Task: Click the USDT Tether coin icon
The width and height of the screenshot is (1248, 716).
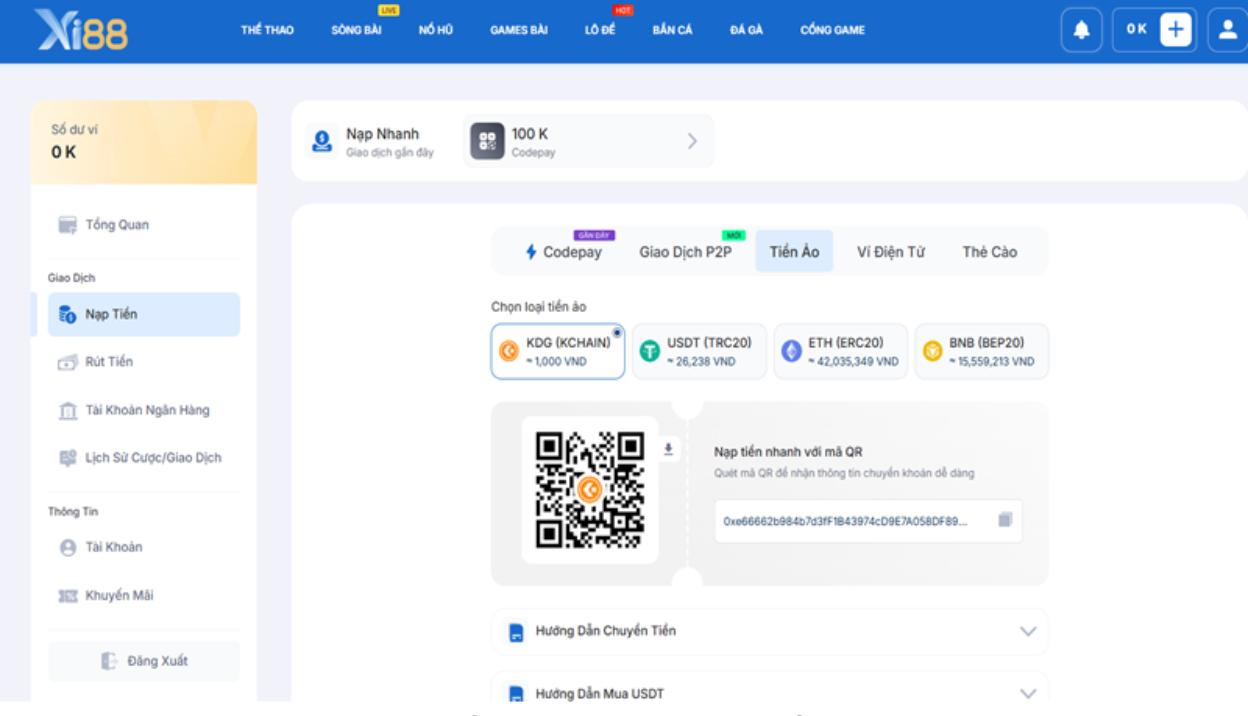Action: 650,351
